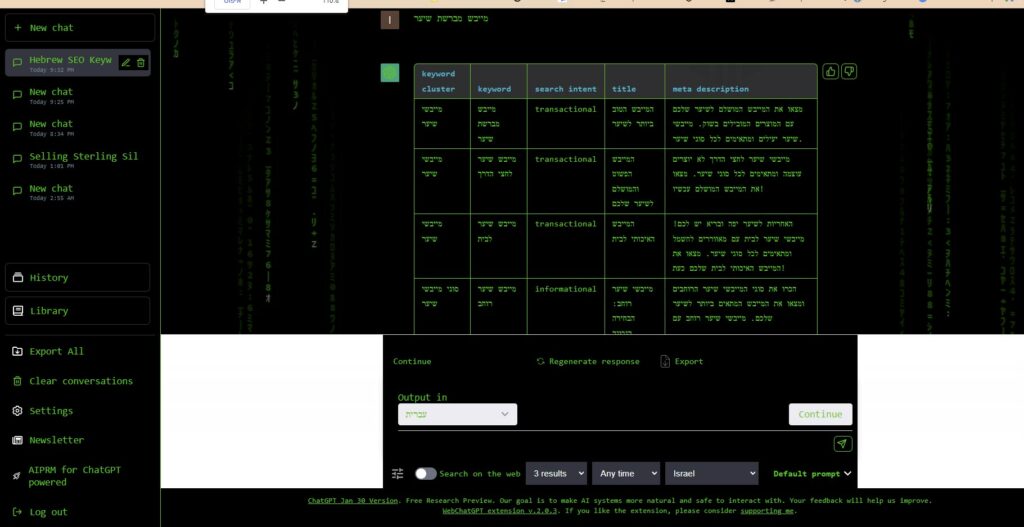Change the Israel region dropdown
Image resolution: width=1024 pixels, height=527 pixels.
(712, 474)
